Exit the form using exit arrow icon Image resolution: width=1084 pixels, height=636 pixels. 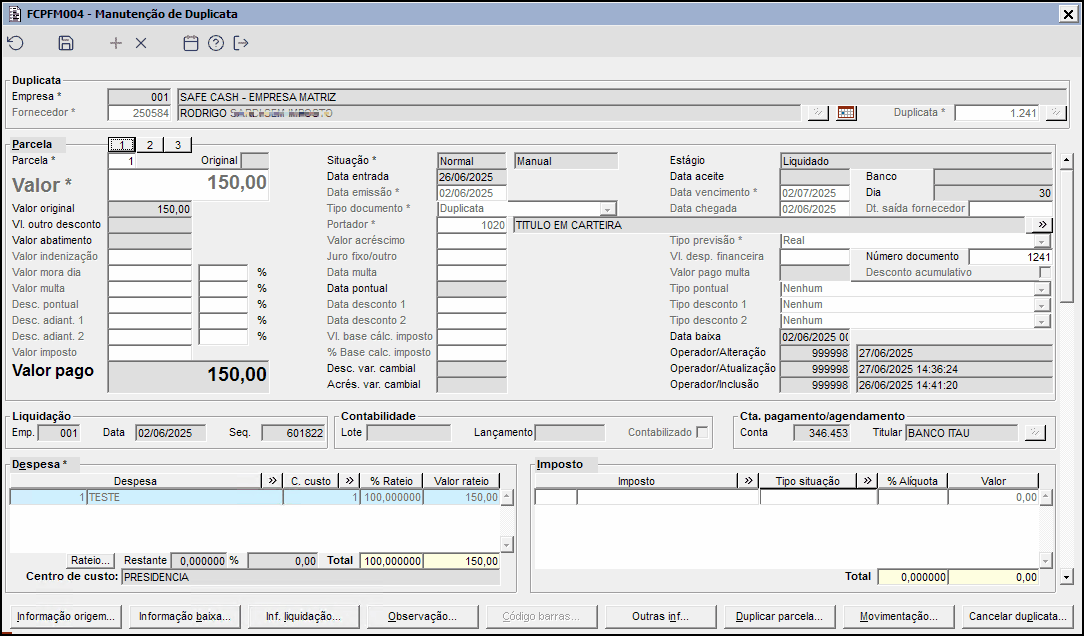click(x=241, y=43)
